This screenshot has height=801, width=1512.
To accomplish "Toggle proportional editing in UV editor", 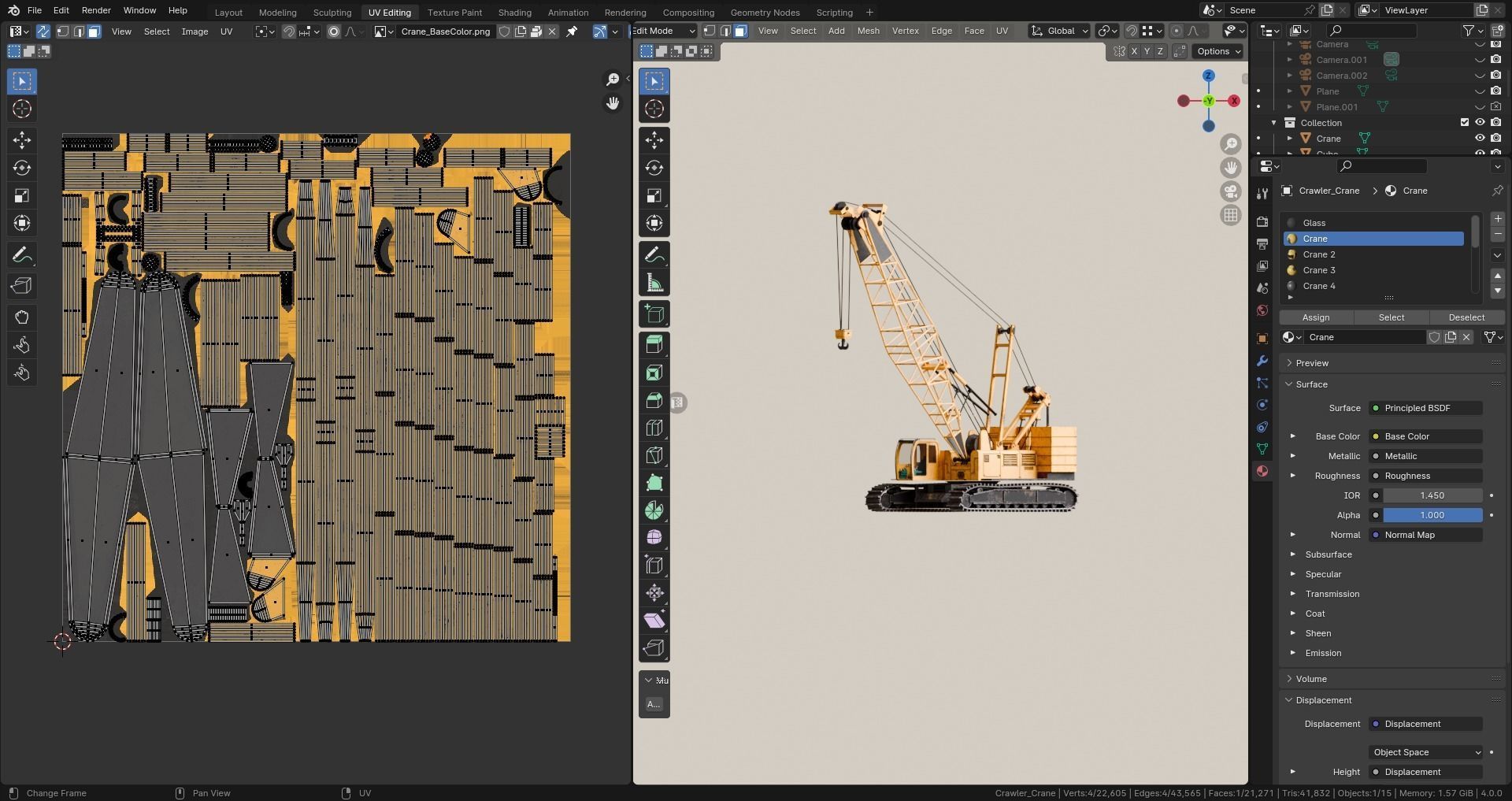I will (334, 32).
